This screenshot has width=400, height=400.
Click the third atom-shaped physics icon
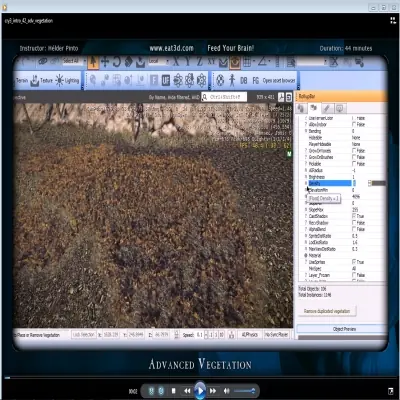tap(202, 80)
